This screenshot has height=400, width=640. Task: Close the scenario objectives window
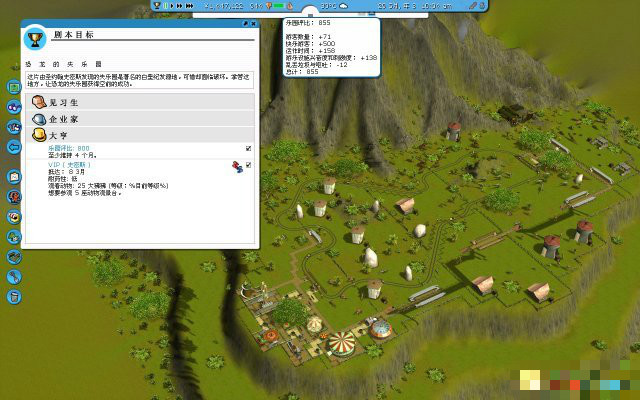point(253,24)
